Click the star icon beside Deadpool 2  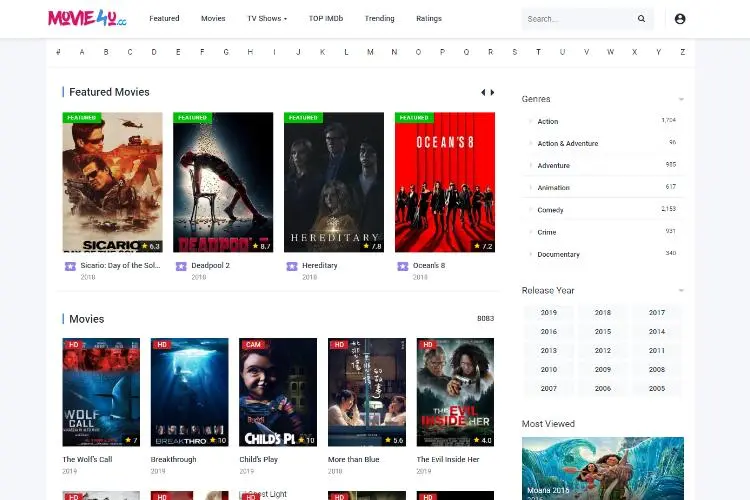(181, 266)
